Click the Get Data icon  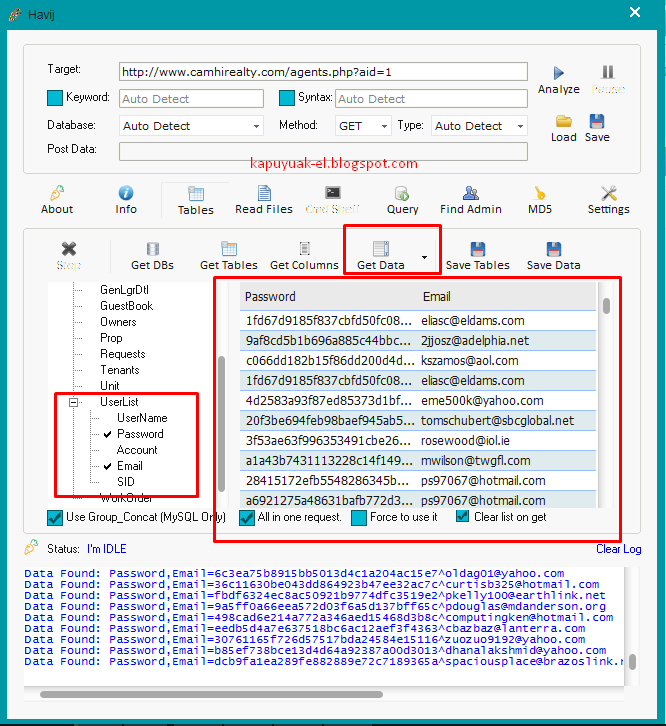[381, 249]
